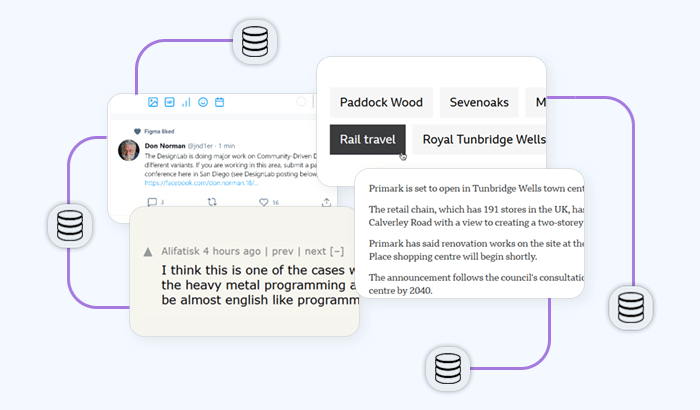Screen dimensions: 700x410
Task: Click the character count circle in tweet composer
Action: click(301, 102)
